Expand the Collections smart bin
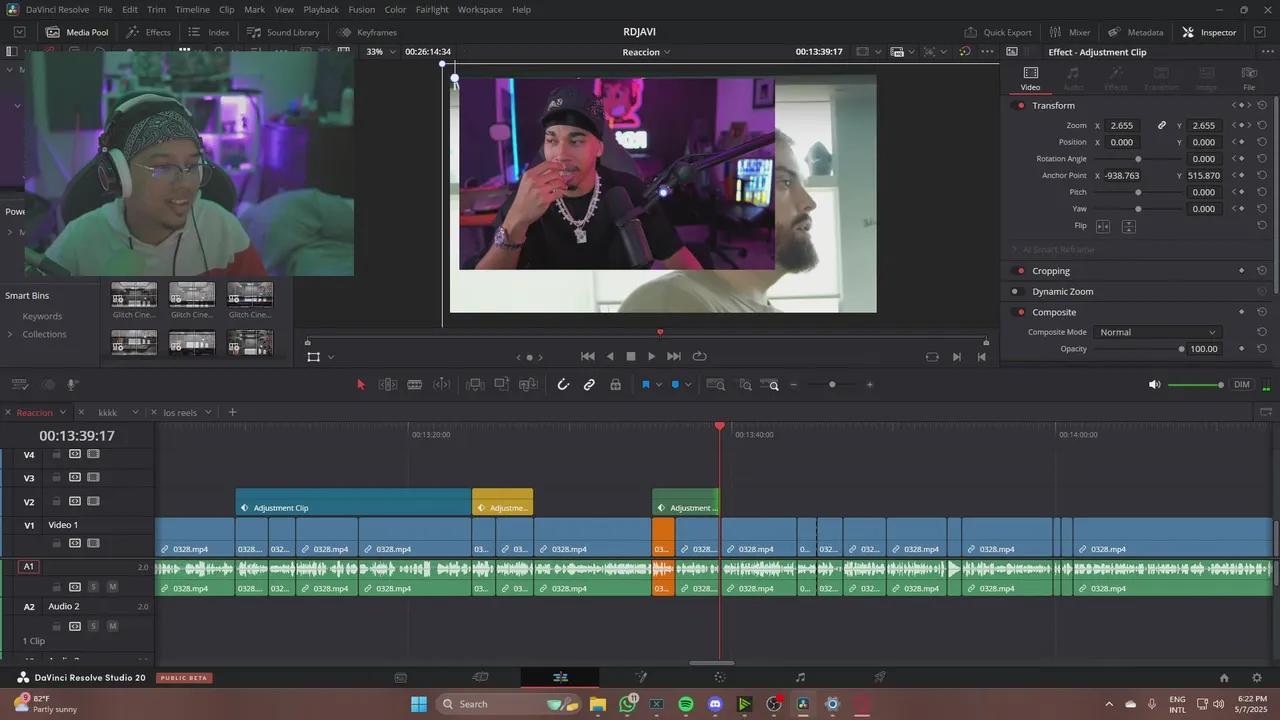 pos(10,335)
